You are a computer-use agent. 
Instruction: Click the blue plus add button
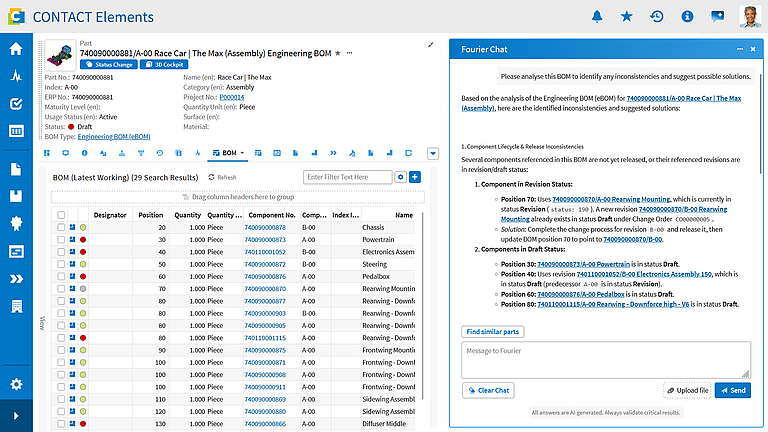point(415,177)
